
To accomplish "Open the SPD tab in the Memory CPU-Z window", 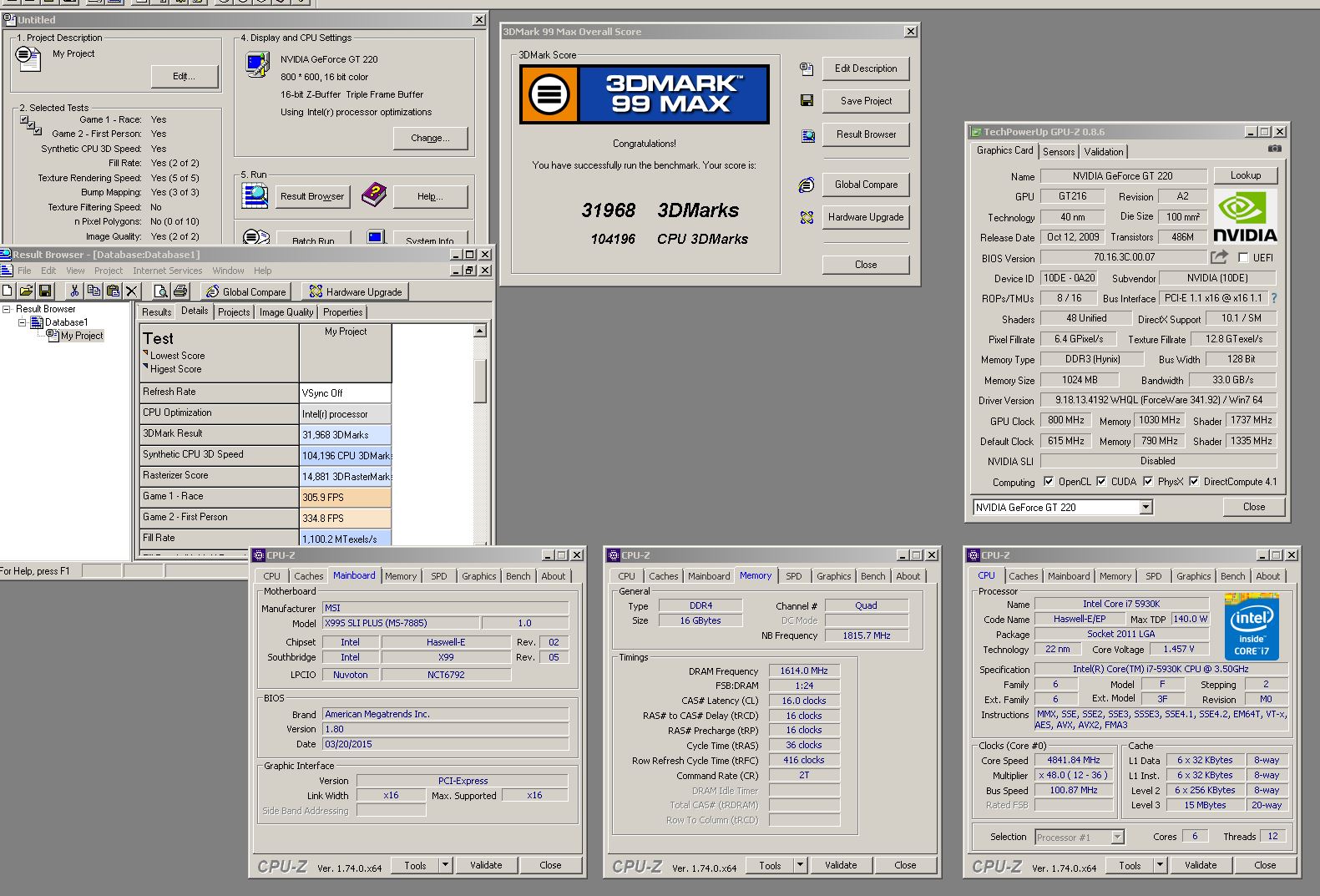I will 793,576.
